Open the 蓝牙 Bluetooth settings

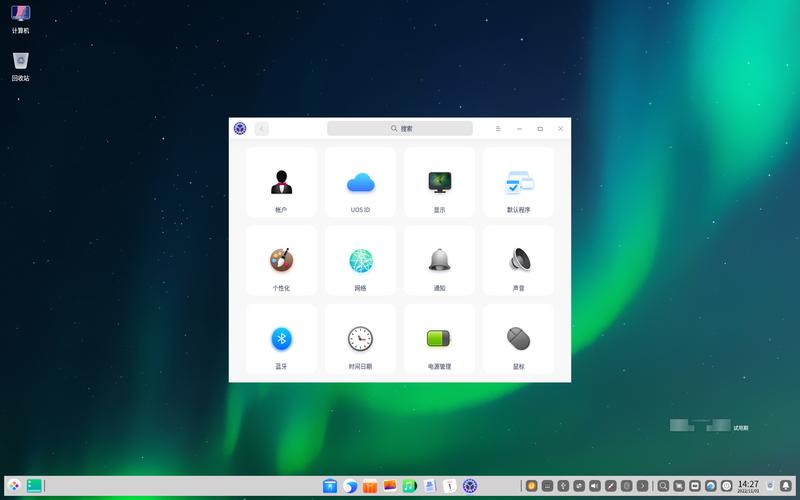click(281, 339)
